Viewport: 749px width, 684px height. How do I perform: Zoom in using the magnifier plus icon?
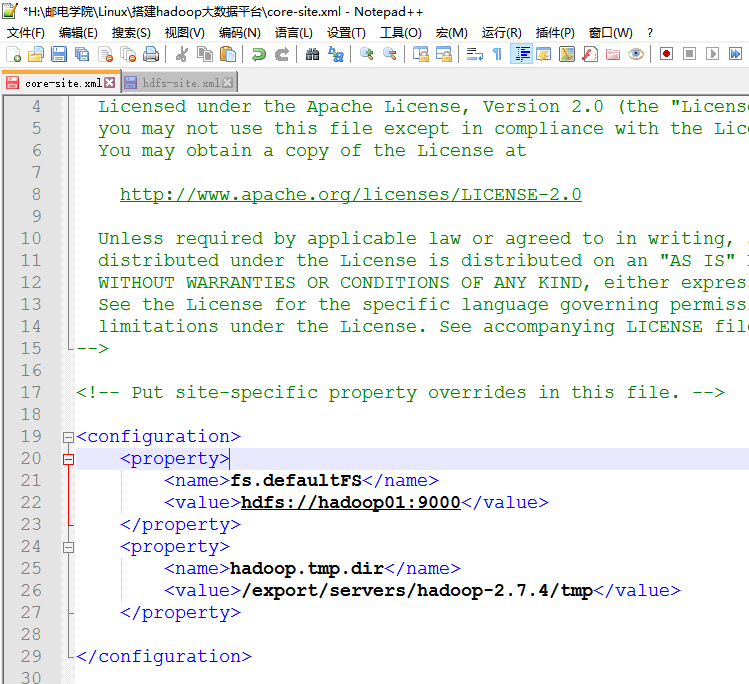(366, 54)
